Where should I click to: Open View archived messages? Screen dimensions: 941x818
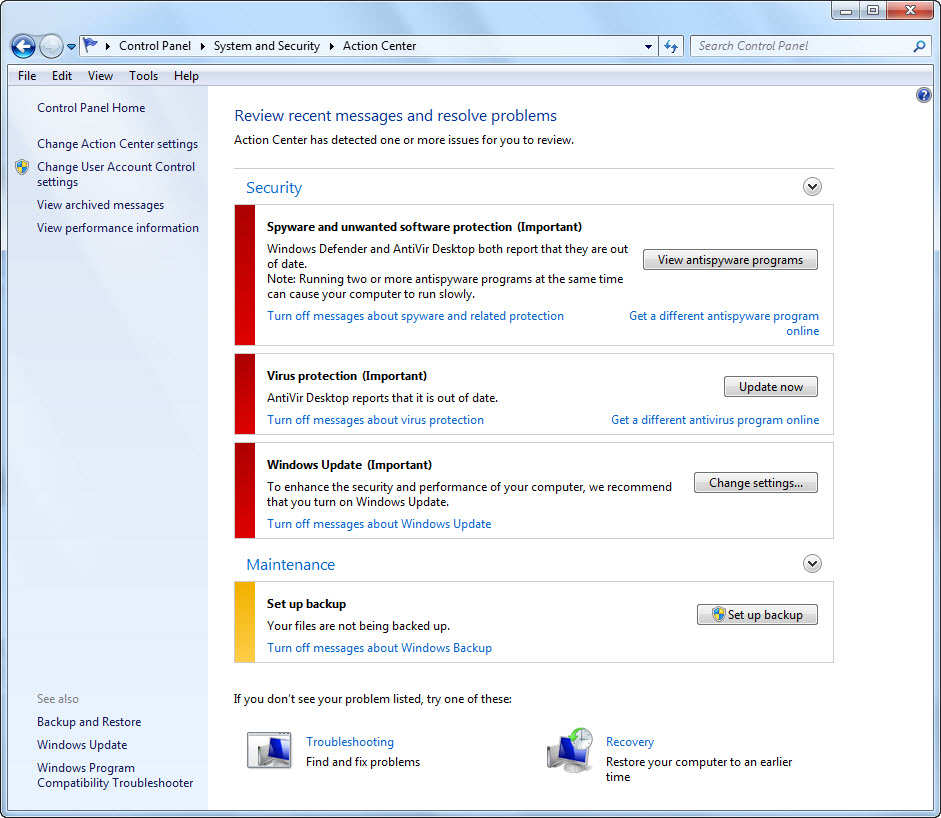pos(100,205)
